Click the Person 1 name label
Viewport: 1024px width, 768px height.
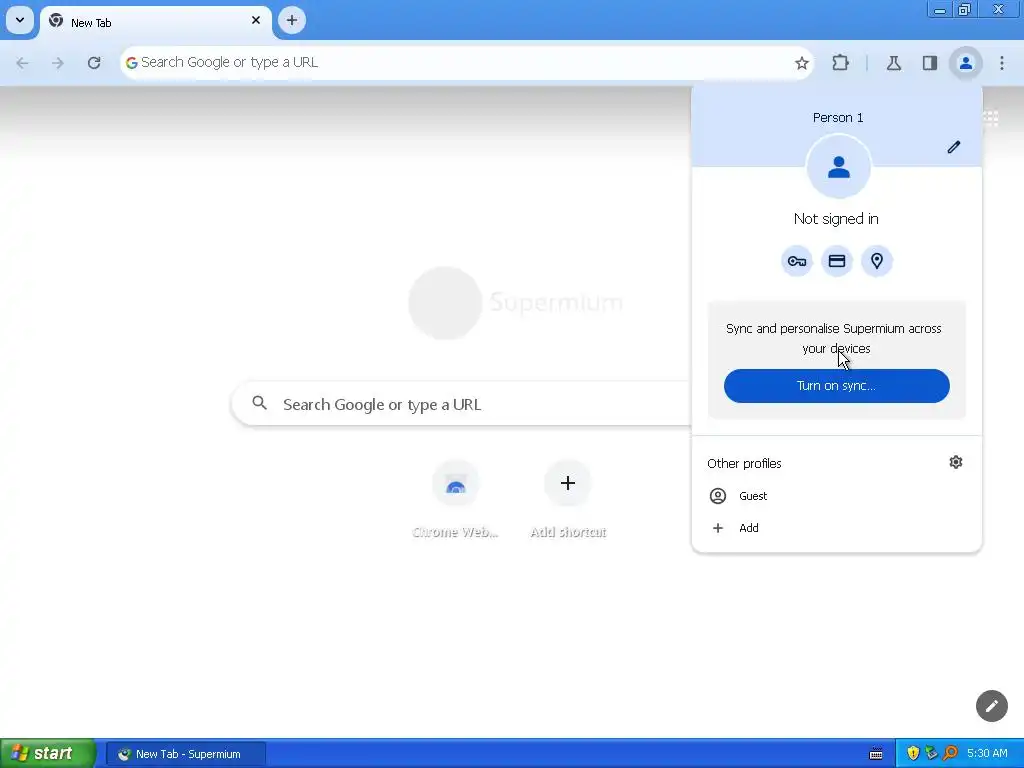click(838, 118)
